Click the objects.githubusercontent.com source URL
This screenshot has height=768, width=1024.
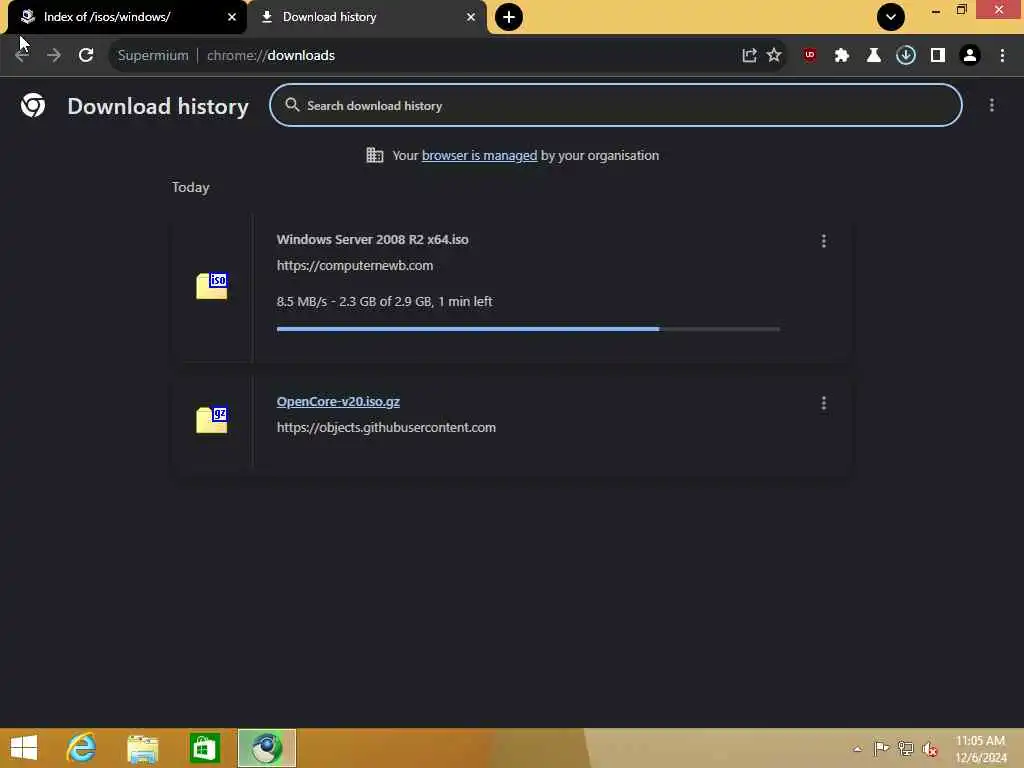[x=386, y=428]
